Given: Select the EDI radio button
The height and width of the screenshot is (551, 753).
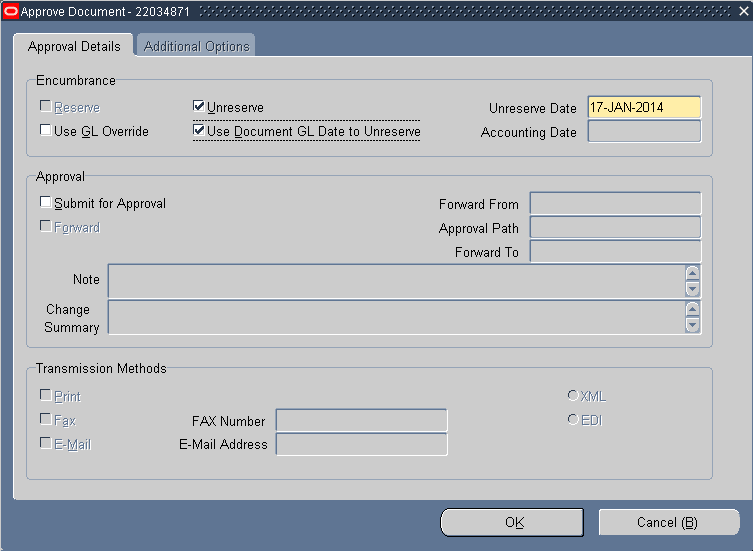Looking at the screenshot, I should click(x=573, y=419).
